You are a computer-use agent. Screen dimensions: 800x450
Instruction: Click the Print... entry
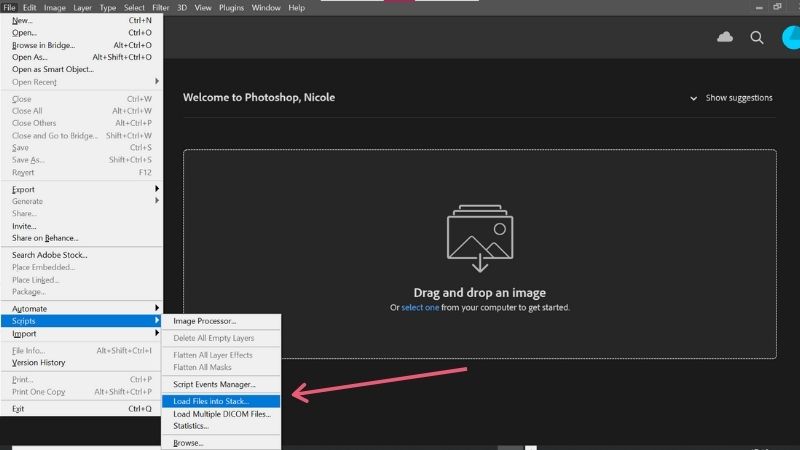[82, 380]
